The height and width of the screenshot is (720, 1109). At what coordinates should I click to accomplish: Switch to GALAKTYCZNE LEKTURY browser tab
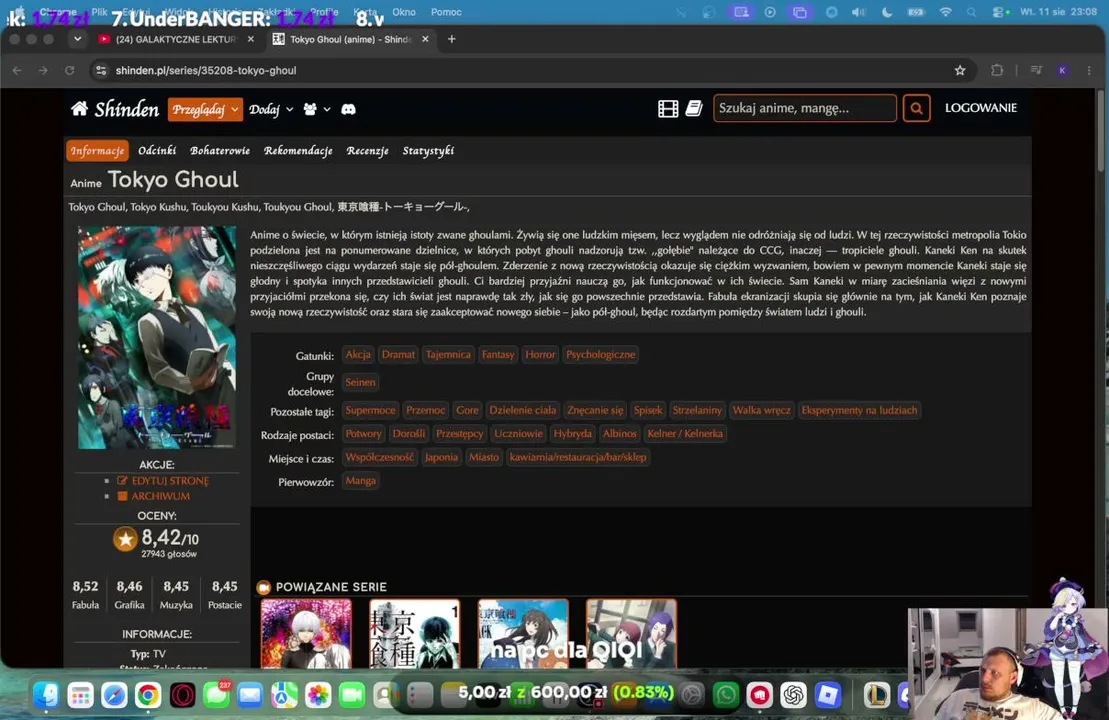tap(175, 39)
